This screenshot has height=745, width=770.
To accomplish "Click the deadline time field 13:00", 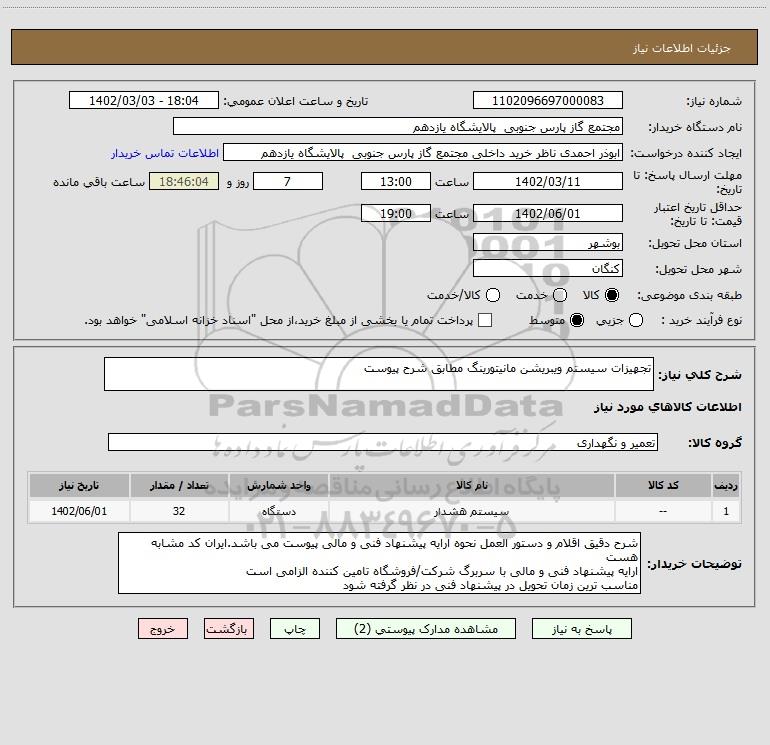I will pos(396,181).
